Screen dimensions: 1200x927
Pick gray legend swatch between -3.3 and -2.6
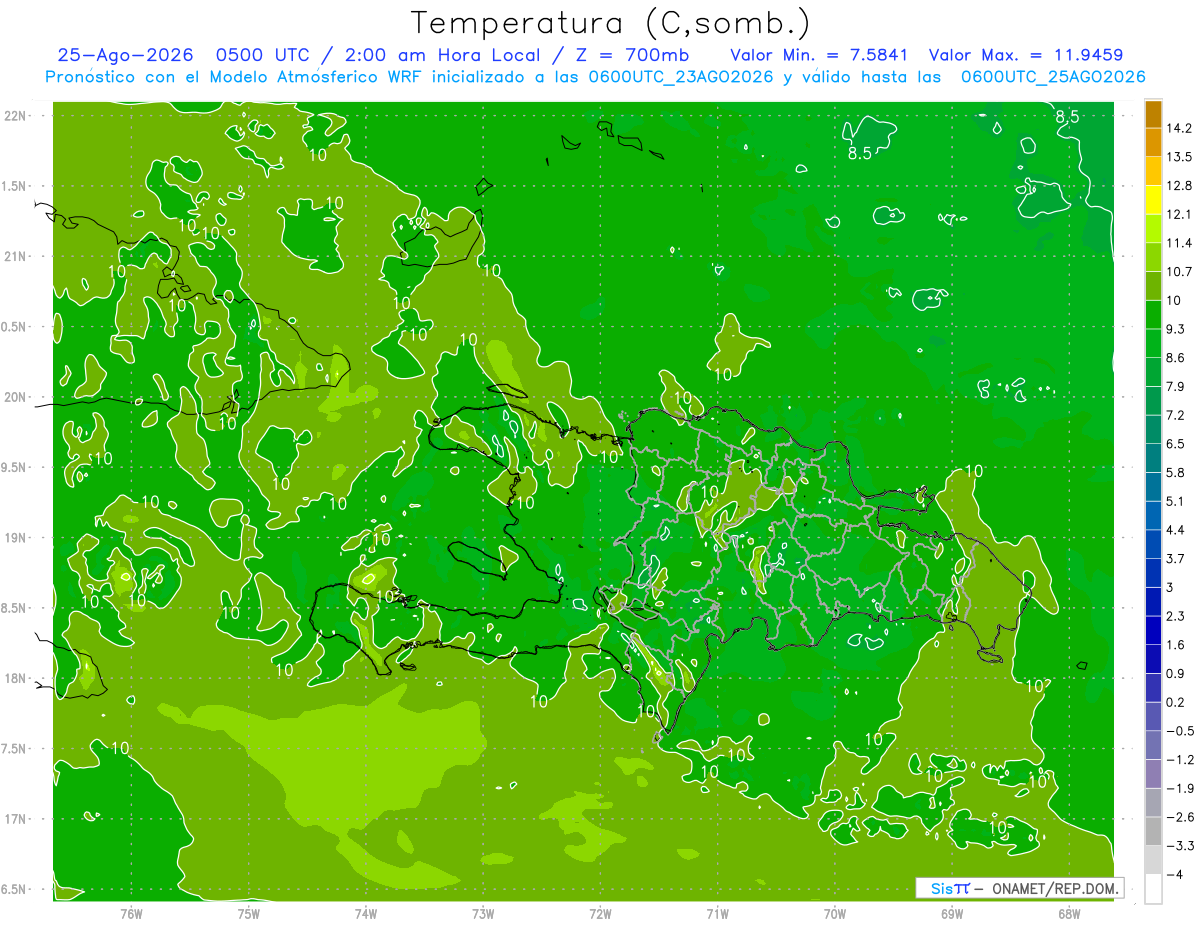pyautogui.click(x=1153, y=832)
